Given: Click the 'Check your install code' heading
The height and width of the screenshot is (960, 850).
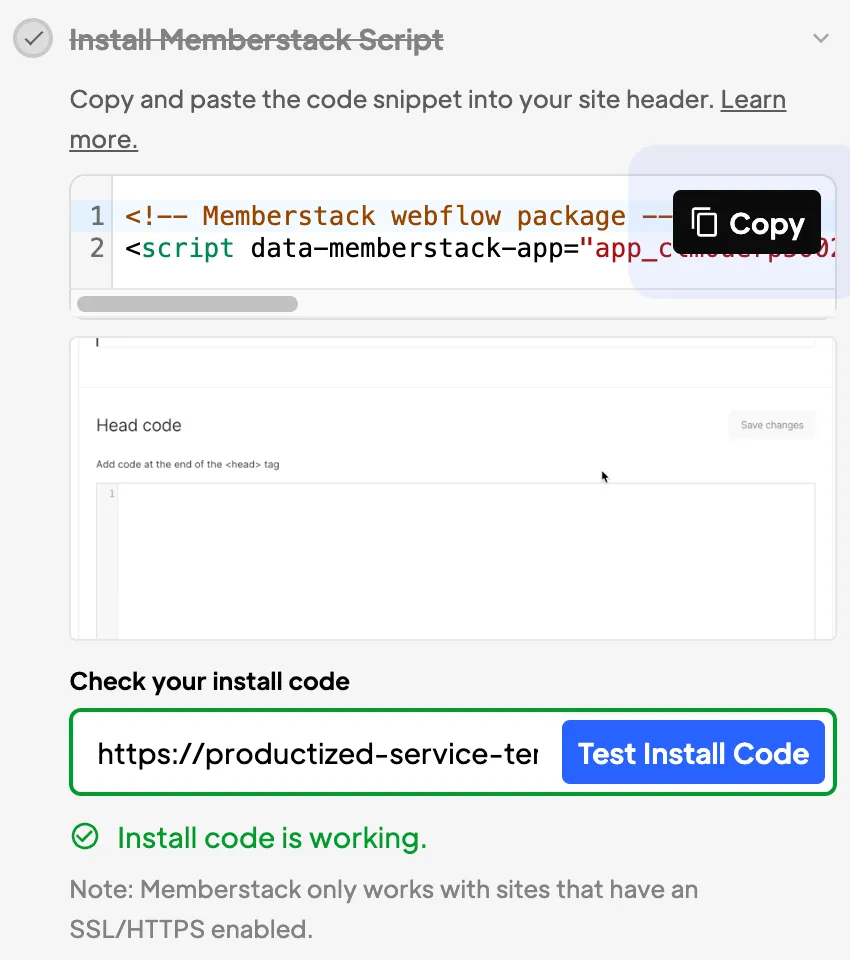Looking at the screenshot, I should 209,681.
